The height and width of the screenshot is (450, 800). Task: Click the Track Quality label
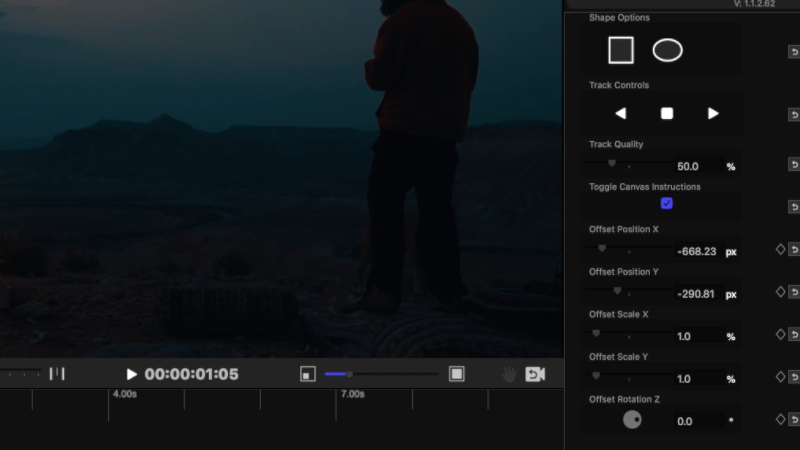tap(616, 144)
